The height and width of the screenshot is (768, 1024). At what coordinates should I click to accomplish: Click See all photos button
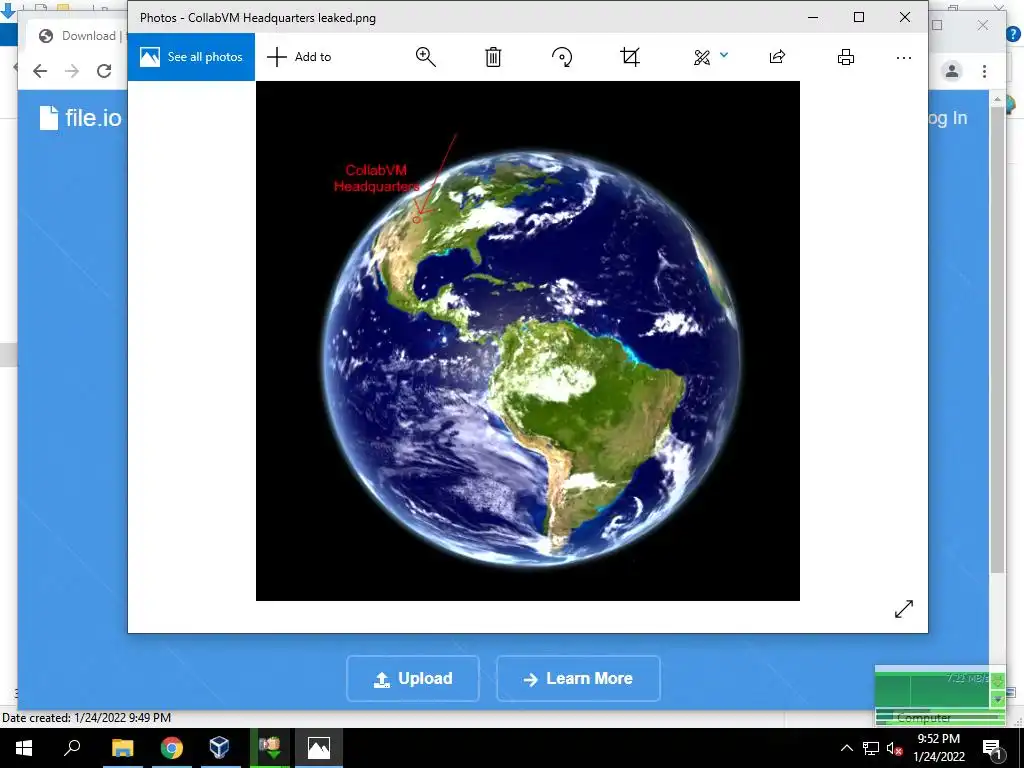tap(191, 57)
